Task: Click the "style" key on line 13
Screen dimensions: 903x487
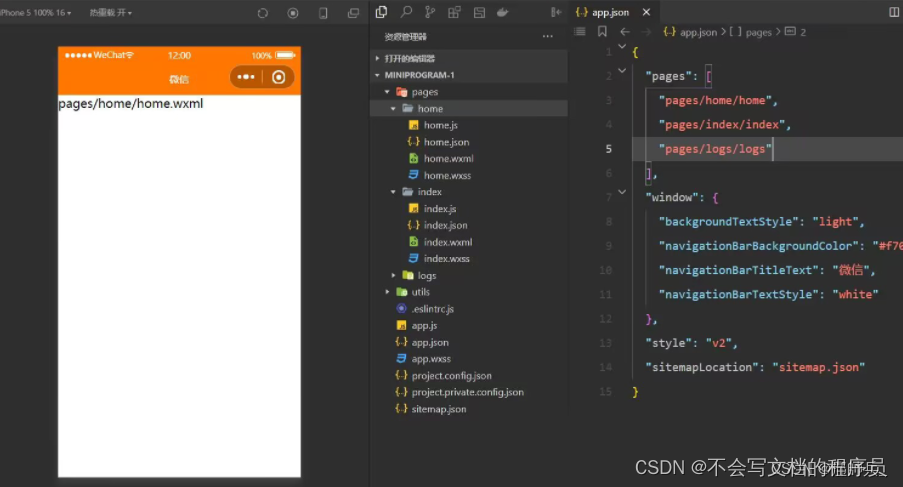Action: [668, 343]
